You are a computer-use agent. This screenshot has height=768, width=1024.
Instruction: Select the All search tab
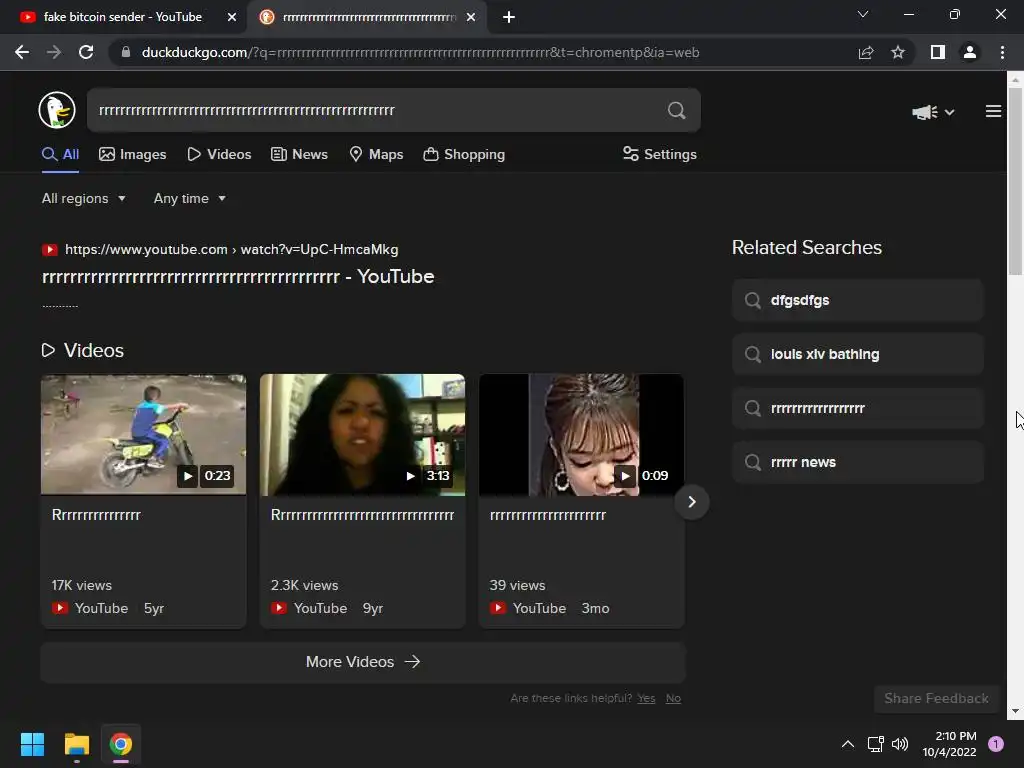[x=60, y=154]
